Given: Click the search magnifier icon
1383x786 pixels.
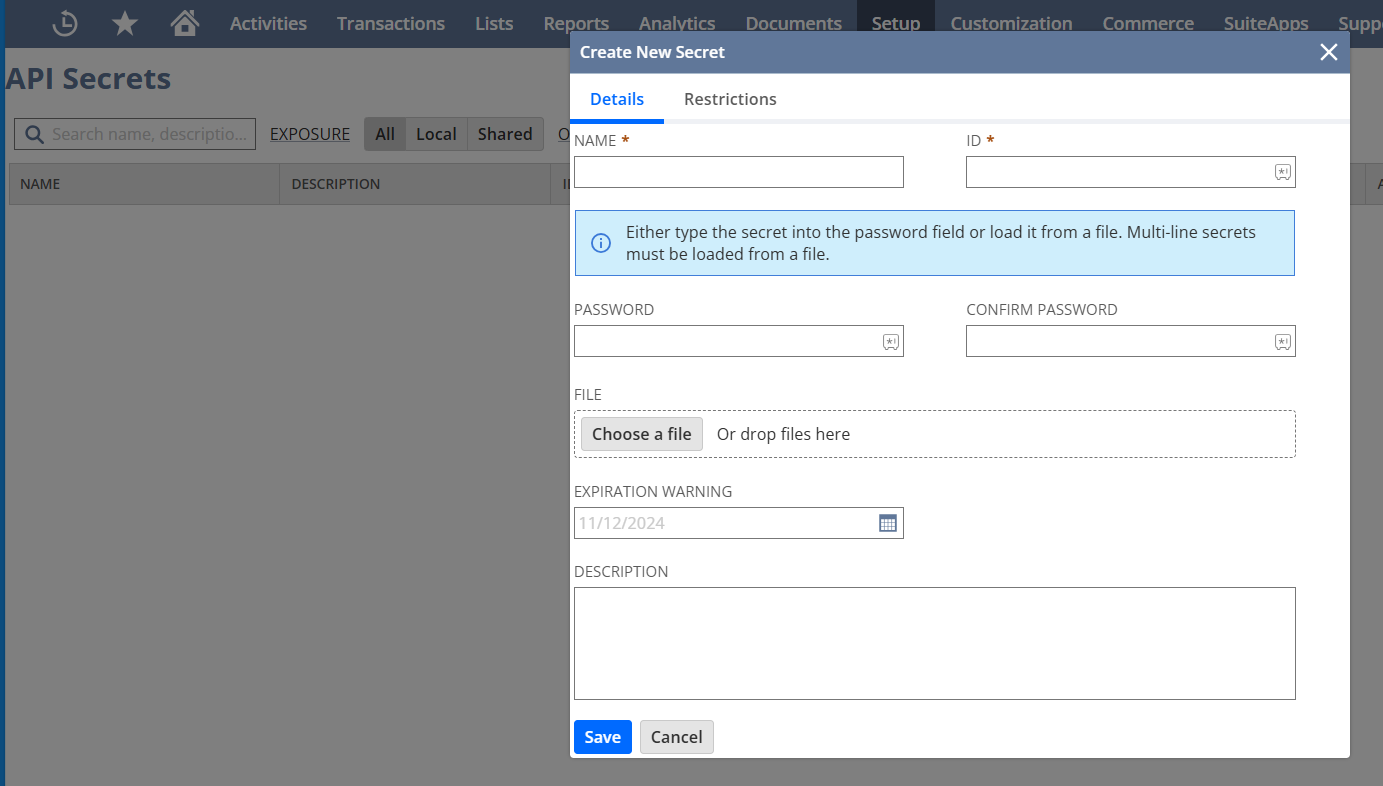Looking at the screenshot, I should pyautogui.click(x=34, y=134).
